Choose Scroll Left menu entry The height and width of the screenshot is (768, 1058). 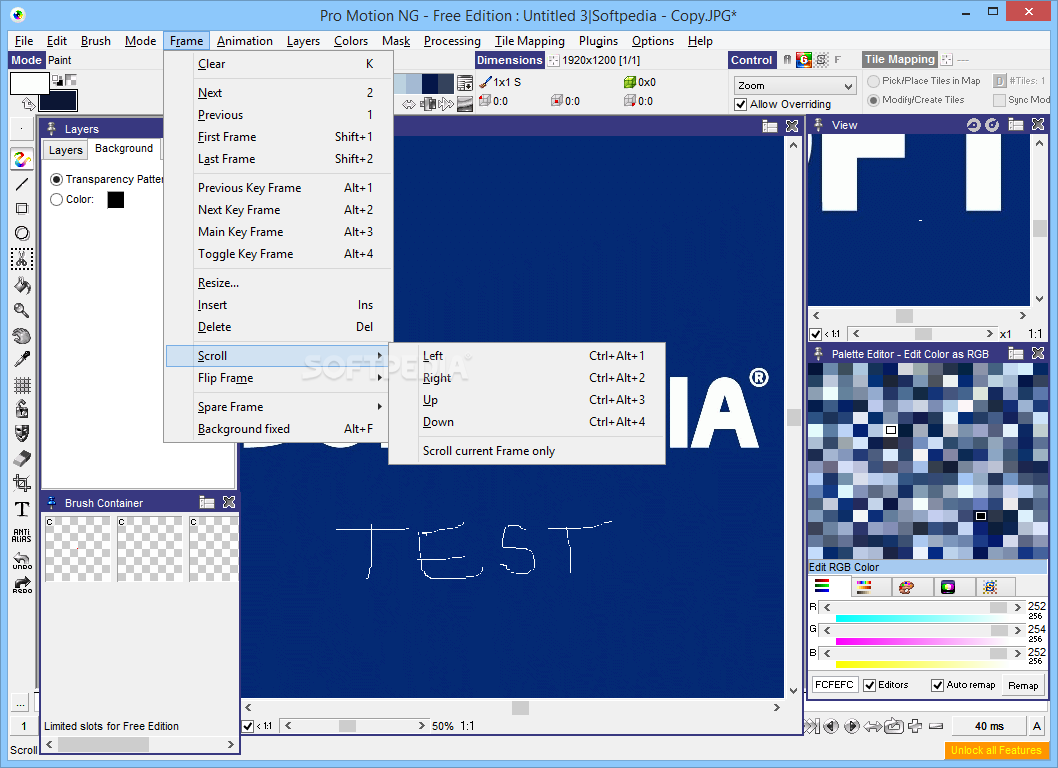(527, 356)
